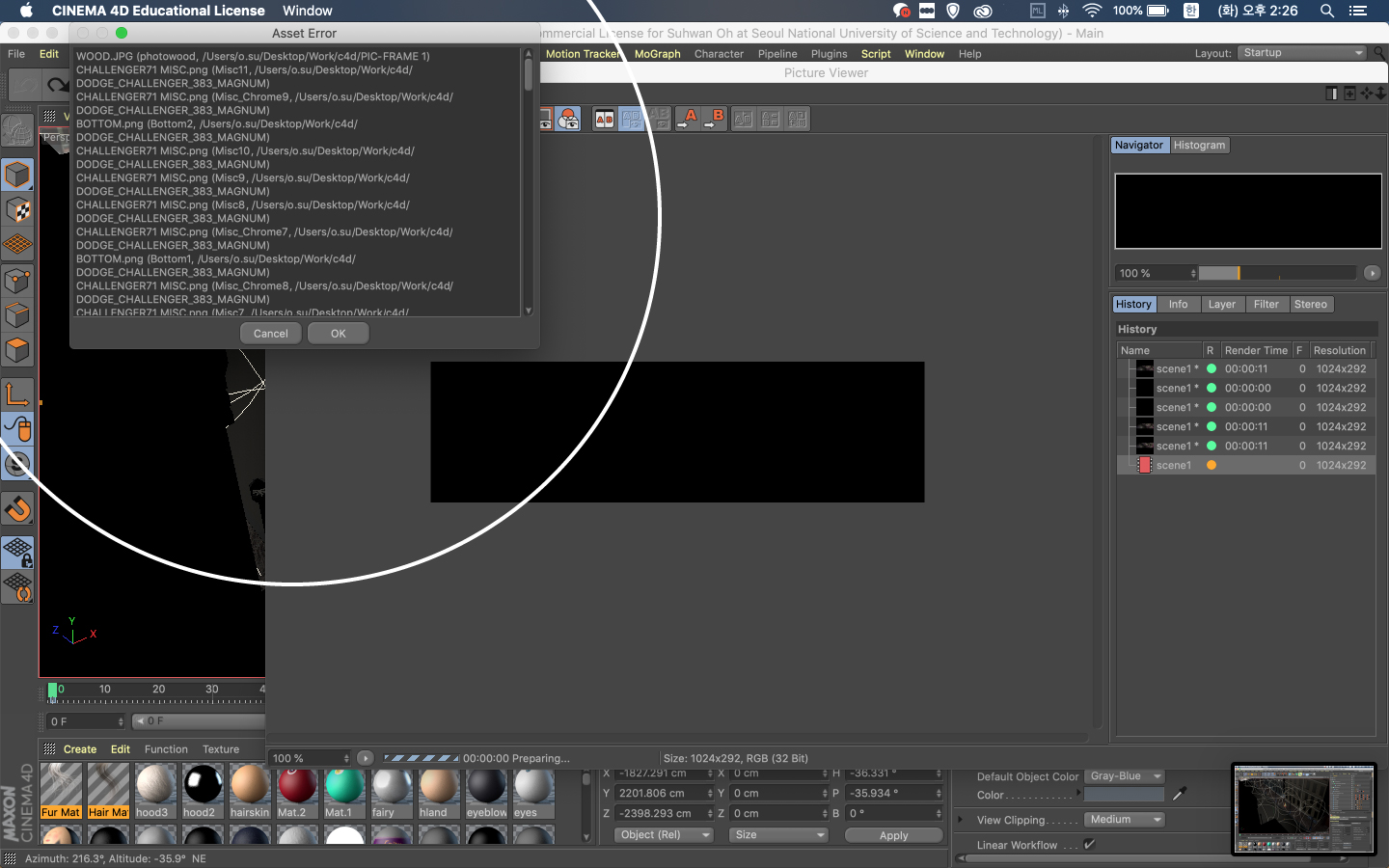The image size is (1389, 868).
Task: Click the Redo arrow icon
Action: click(x=58, y=85)
